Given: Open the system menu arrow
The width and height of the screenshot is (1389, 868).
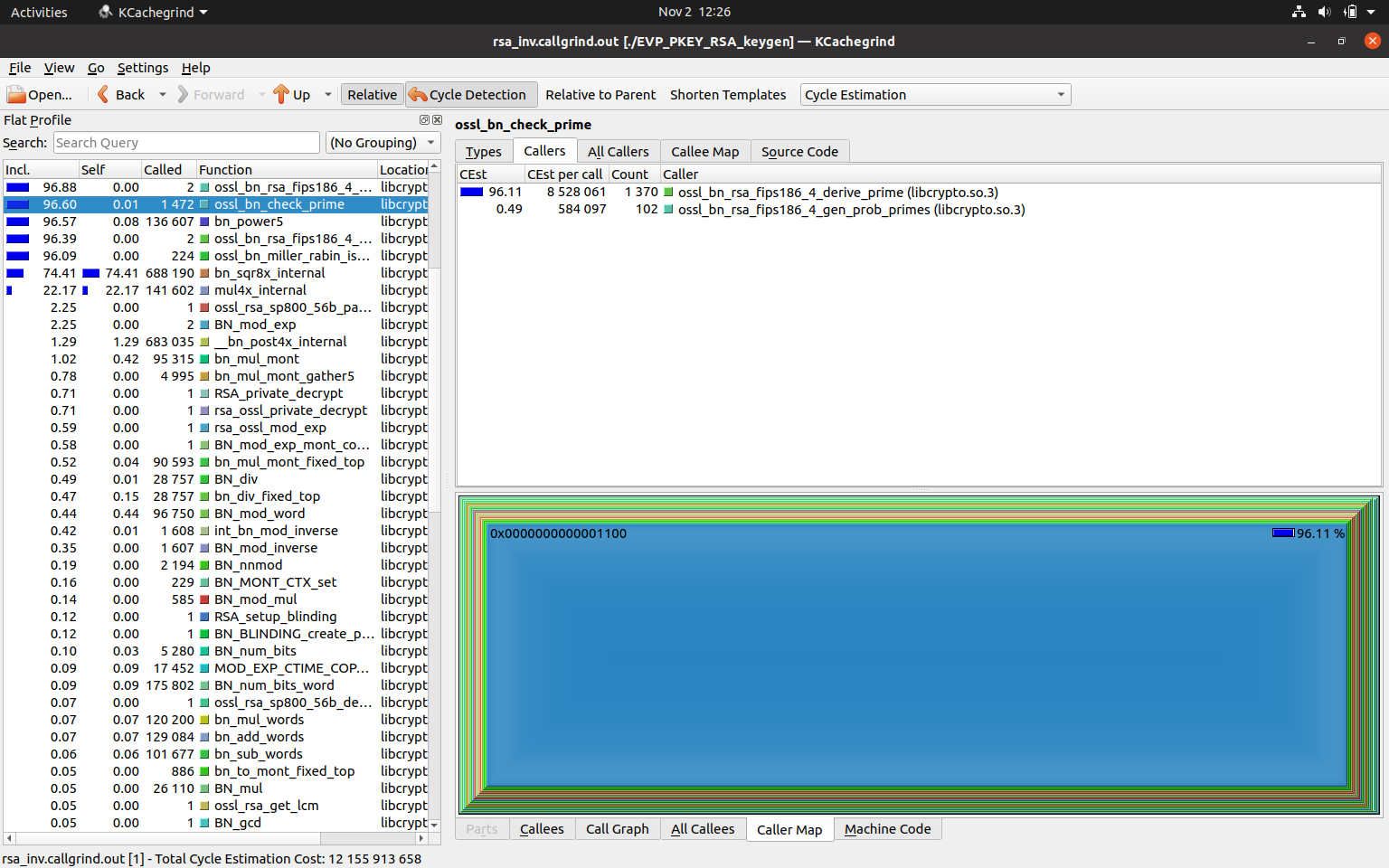Looking at the screenshot, I should point(1371,12).
